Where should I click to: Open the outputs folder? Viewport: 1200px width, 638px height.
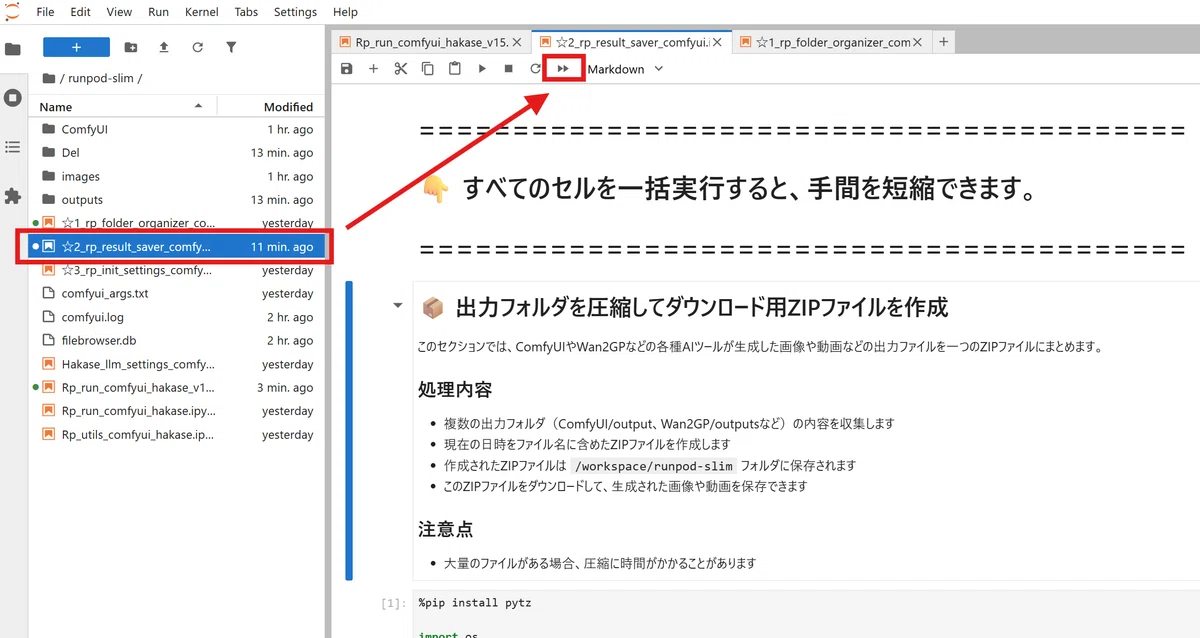coord(176,200)
